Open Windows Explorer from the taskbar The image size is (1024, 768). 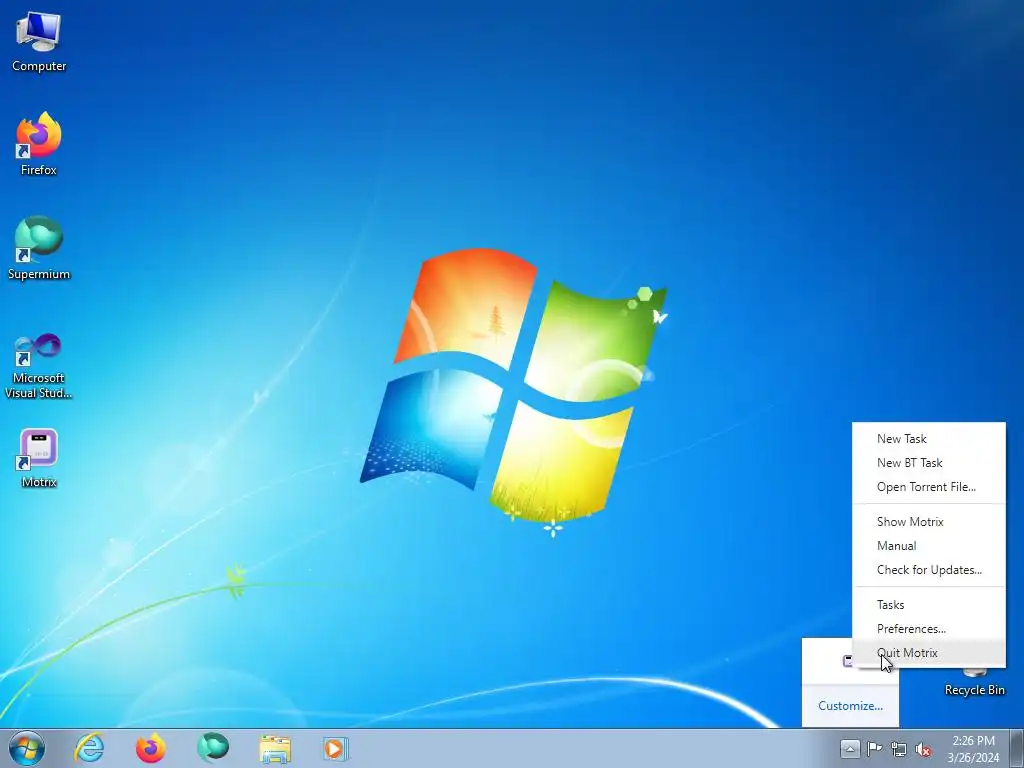pos(275,748)
